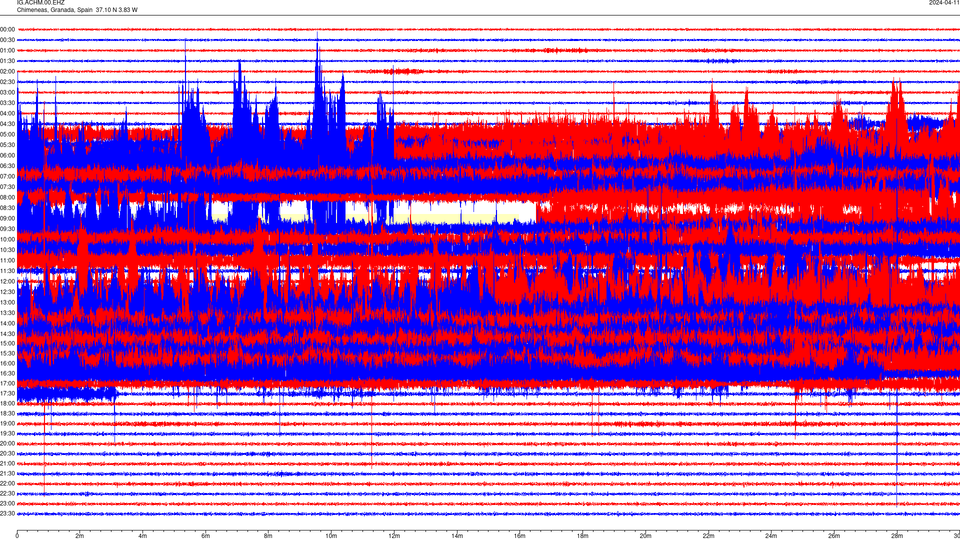Select the '03:30' time row label

pyautogui.click(x=7, y=103)
